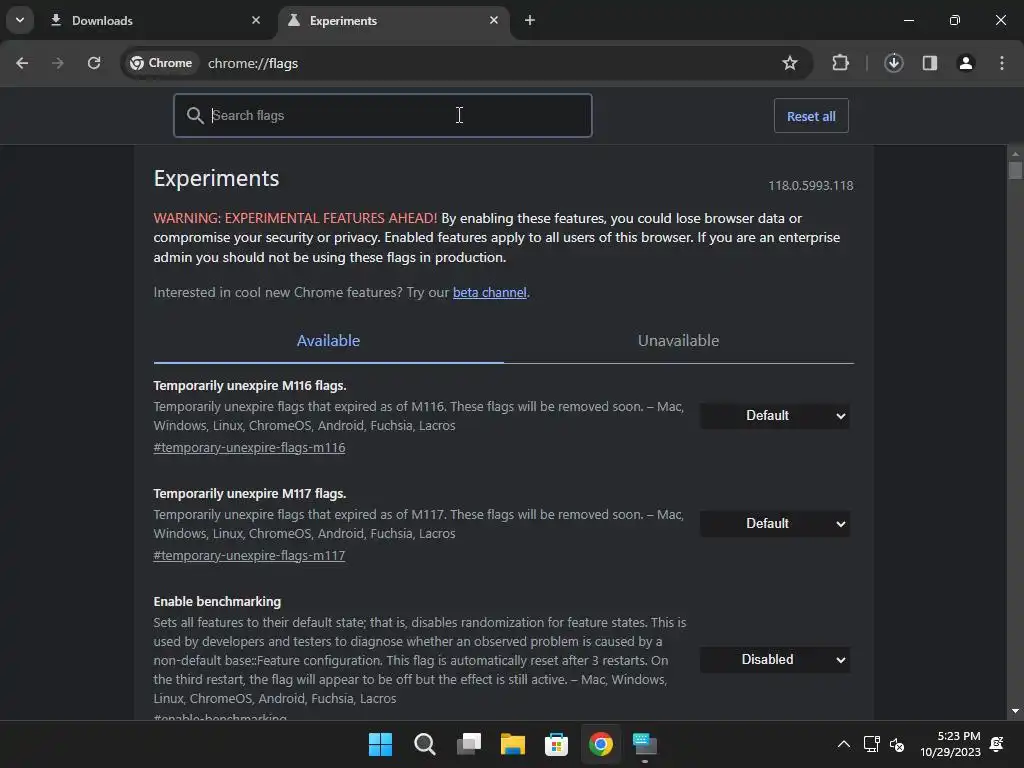Select the Available tab
1024x768 pixels.
point(328,341)
